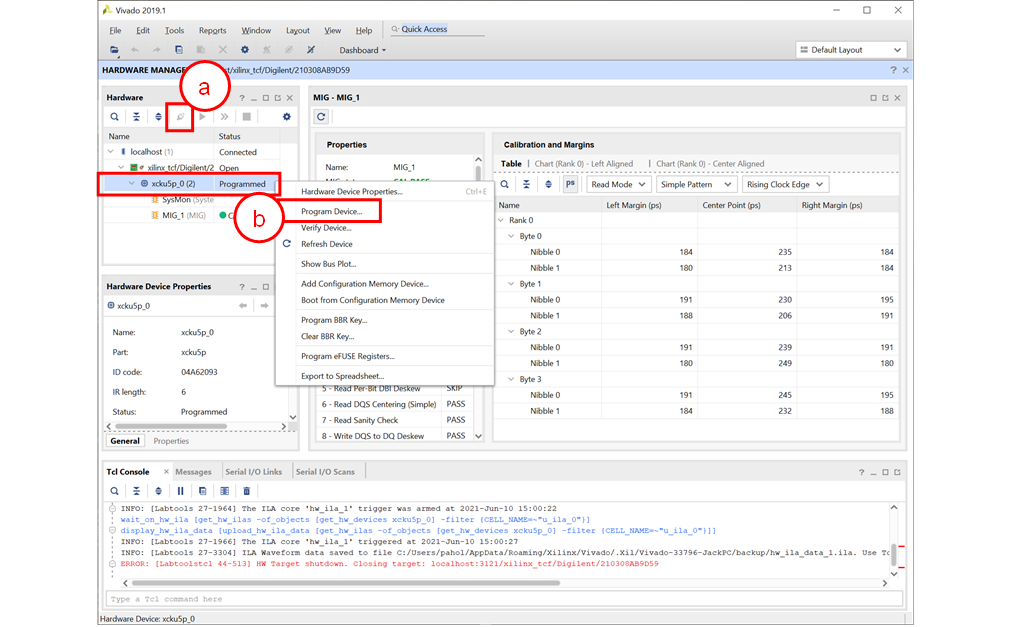The image size is (1015, 627).
Task: Search in the Tcl Console
Action: tap(115, 491)
